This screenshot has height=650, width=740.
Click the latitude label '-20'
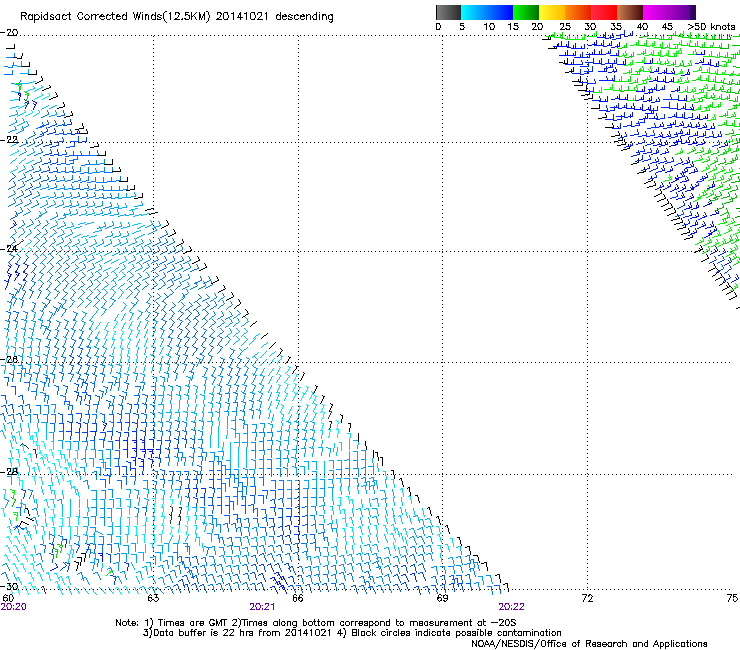pyautogui.click(x=9, y=32)
